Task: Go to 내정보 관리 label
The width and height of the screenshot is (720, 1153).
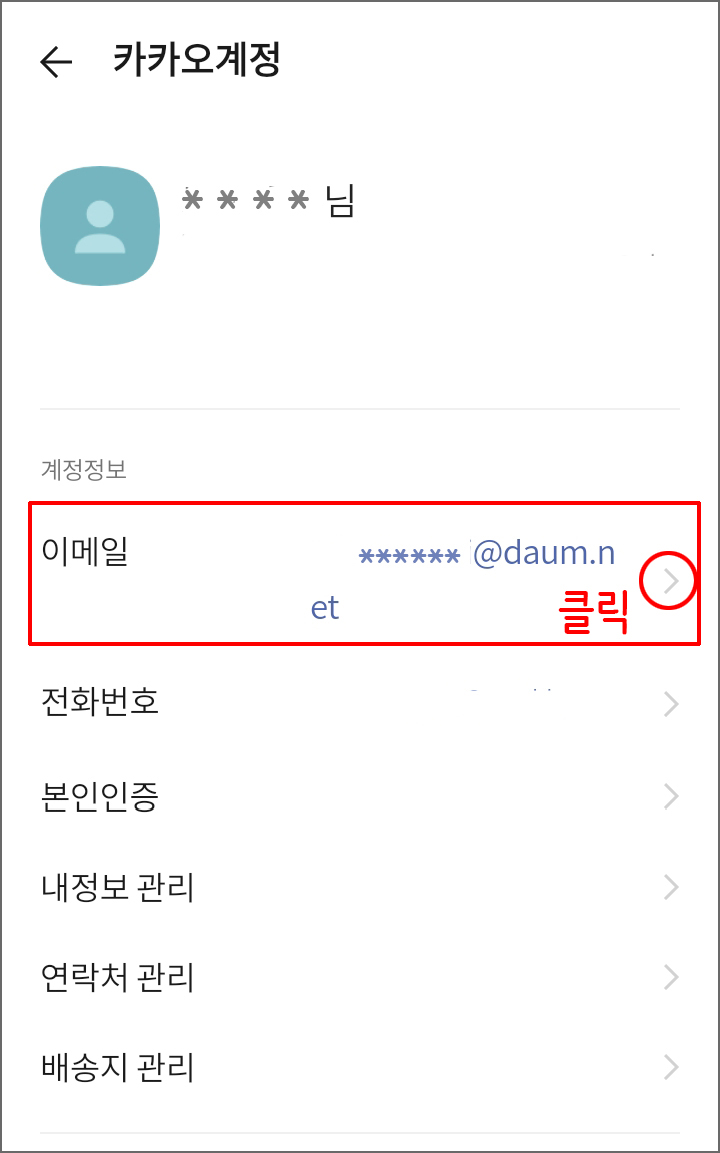Action: 118,888
